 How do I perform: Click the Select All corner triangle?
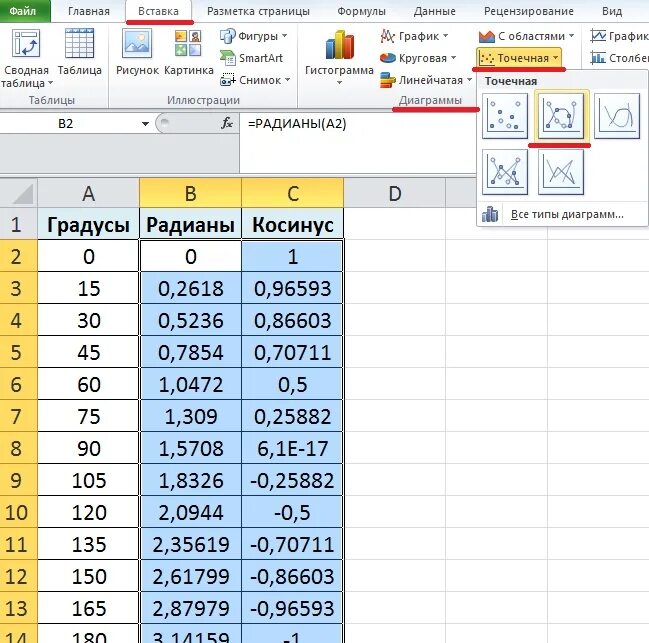pyautogui.click(x=19, y=193)
